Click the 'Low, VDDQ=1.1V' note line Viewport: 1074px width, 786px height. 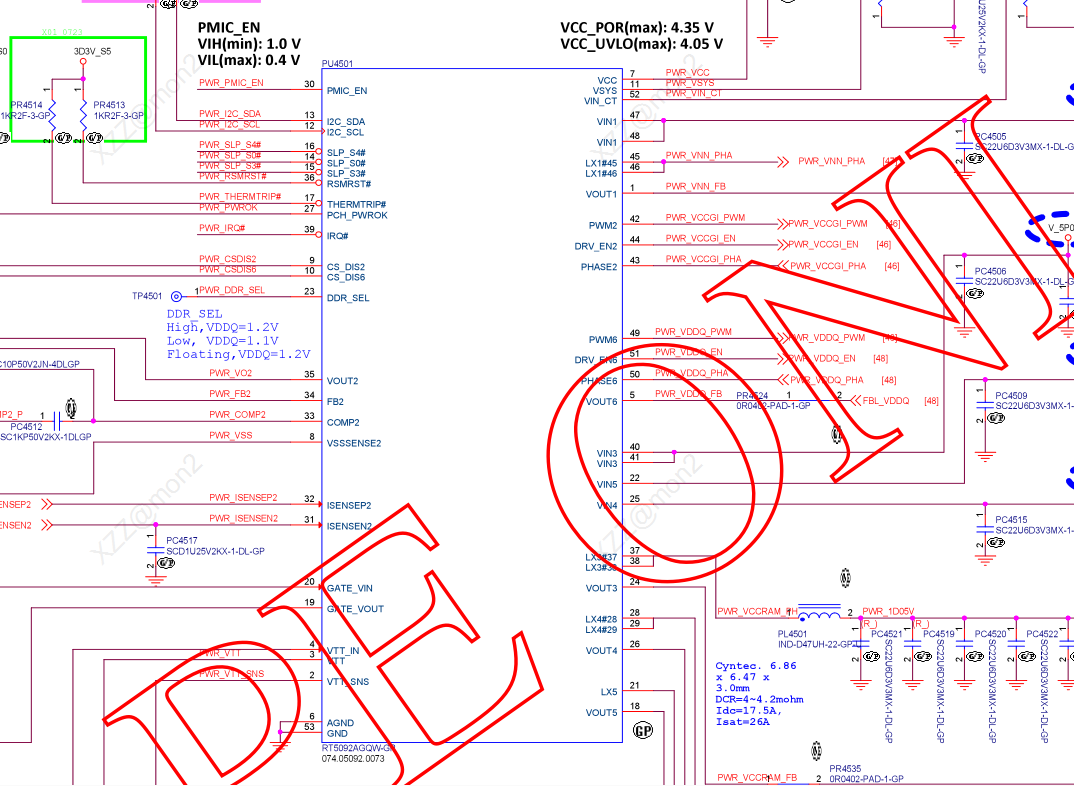pos(223,341)
